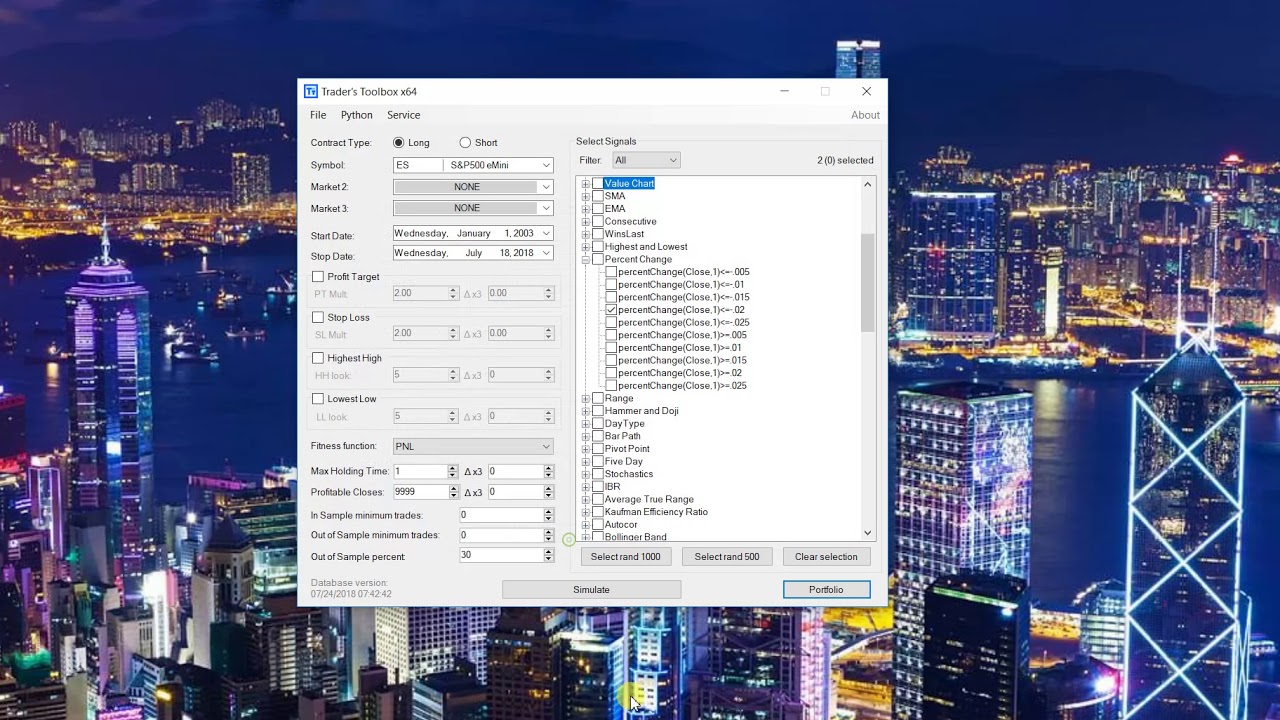The width and height of the screenshot is (1280, 720).
Task: Open the signal Filter dropdown
Action: coord(673,160)
